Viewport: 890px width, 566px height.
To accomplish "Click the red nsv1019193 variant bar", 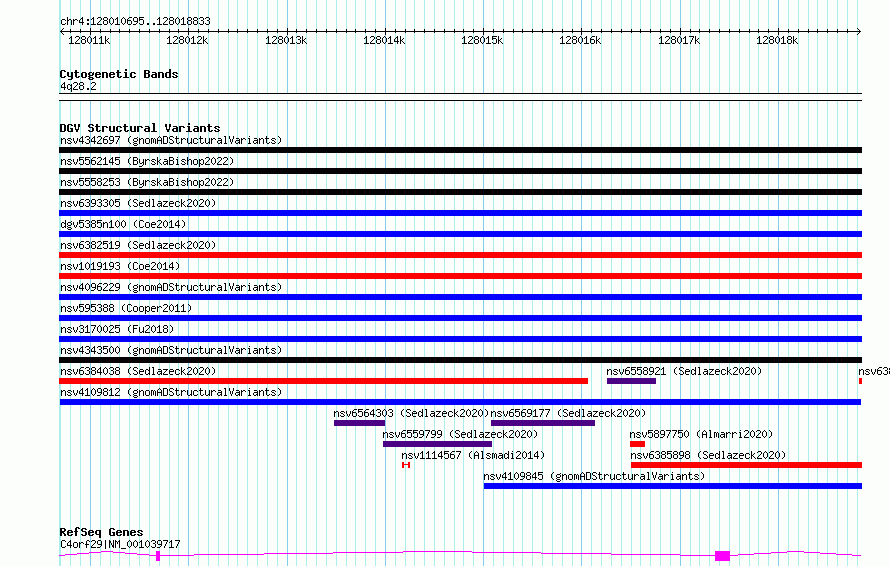I will tap(460, 276).
